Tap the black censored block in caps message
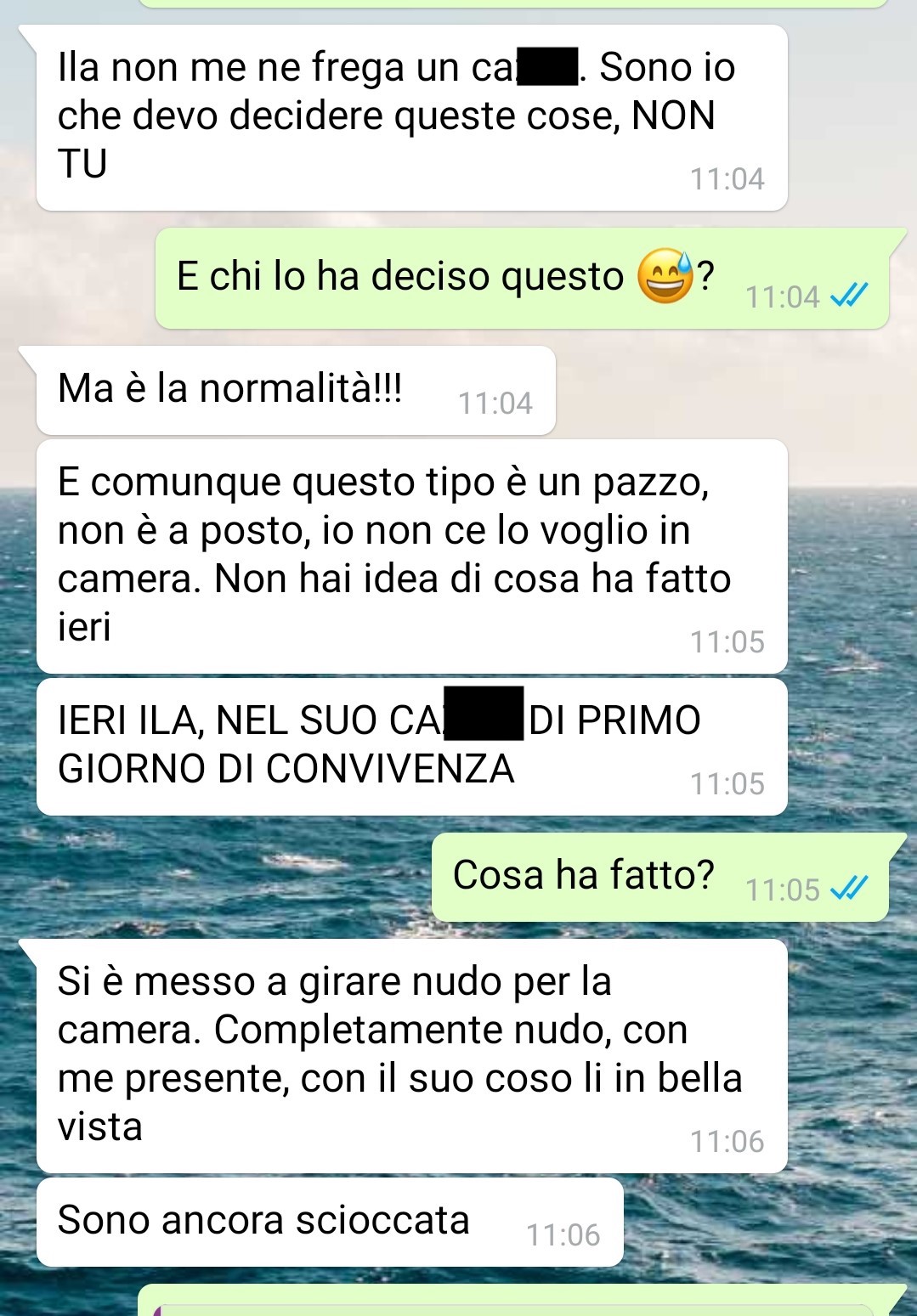The height and width of the screenshot is (1316, 917). [x=484, y=714]
